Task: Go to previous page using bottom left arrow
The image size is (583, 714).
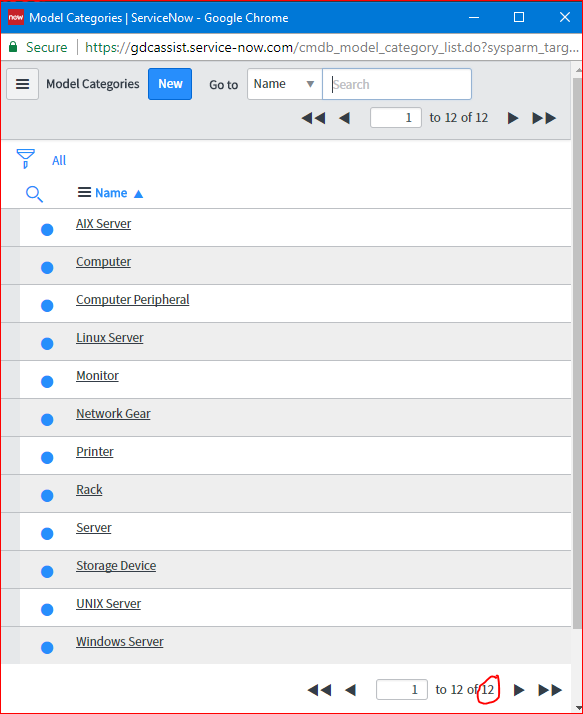Action: click(x=350, y=690)
